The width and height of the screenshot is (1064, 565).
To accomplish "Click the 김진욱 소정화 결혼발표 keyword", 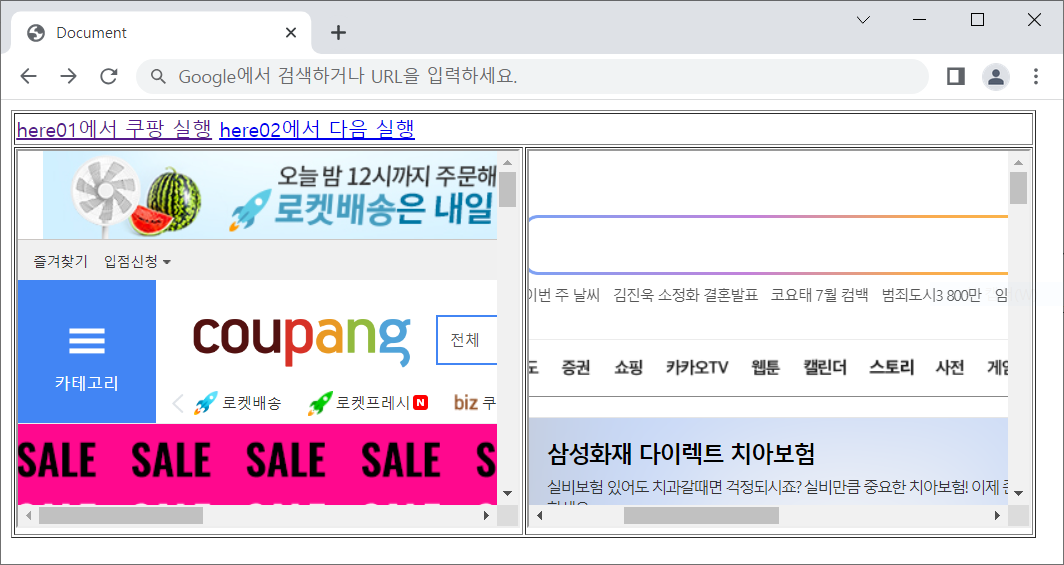I will coord(685,295).
